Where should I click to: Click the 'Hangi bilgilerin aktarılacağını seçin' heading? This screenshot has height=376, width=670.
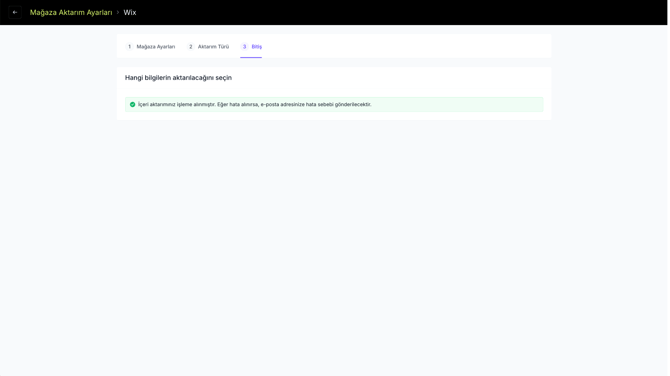coord(178,78)
